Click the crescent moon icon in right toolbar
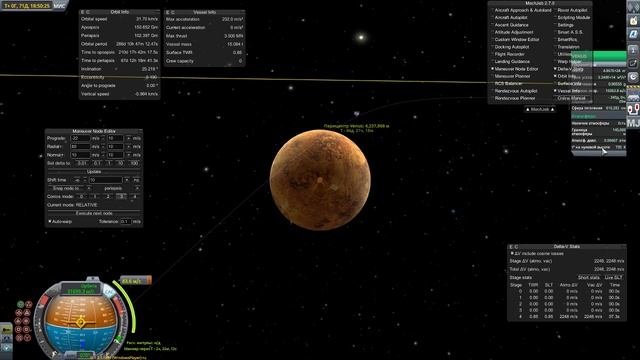 point(633,77)
